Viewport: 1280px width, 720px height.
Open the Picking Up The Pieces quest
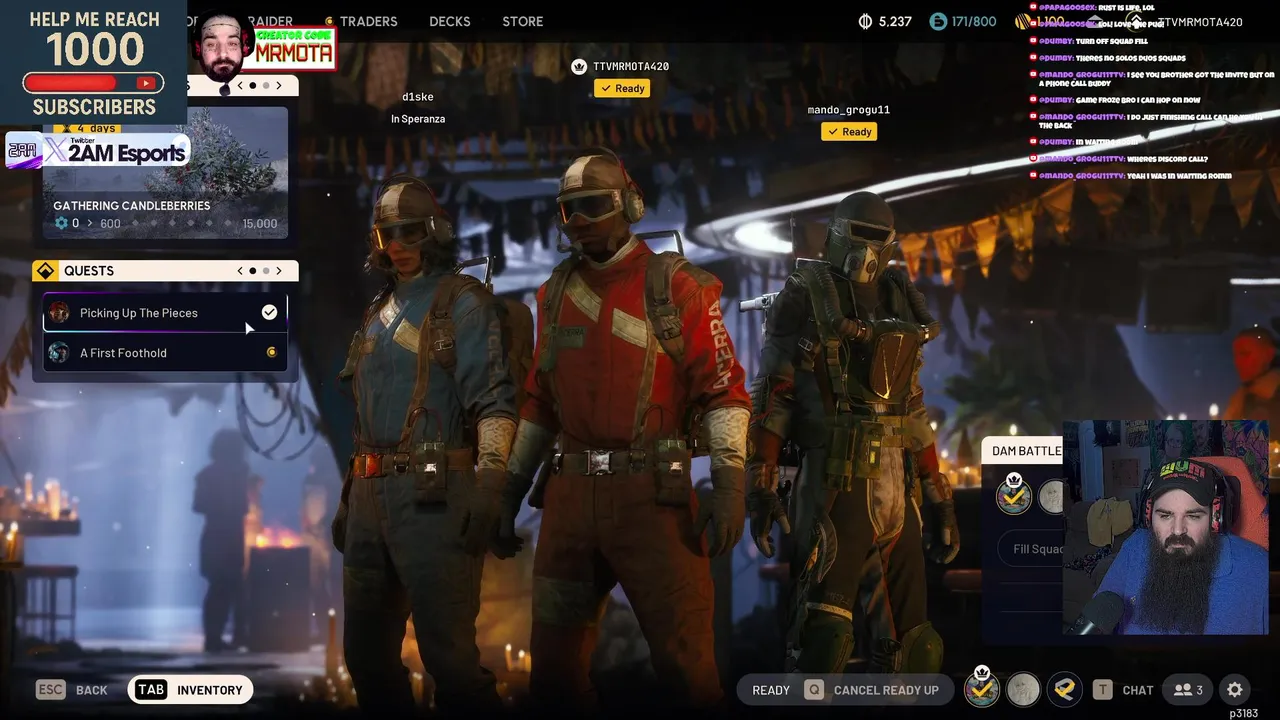click(165, 313)
